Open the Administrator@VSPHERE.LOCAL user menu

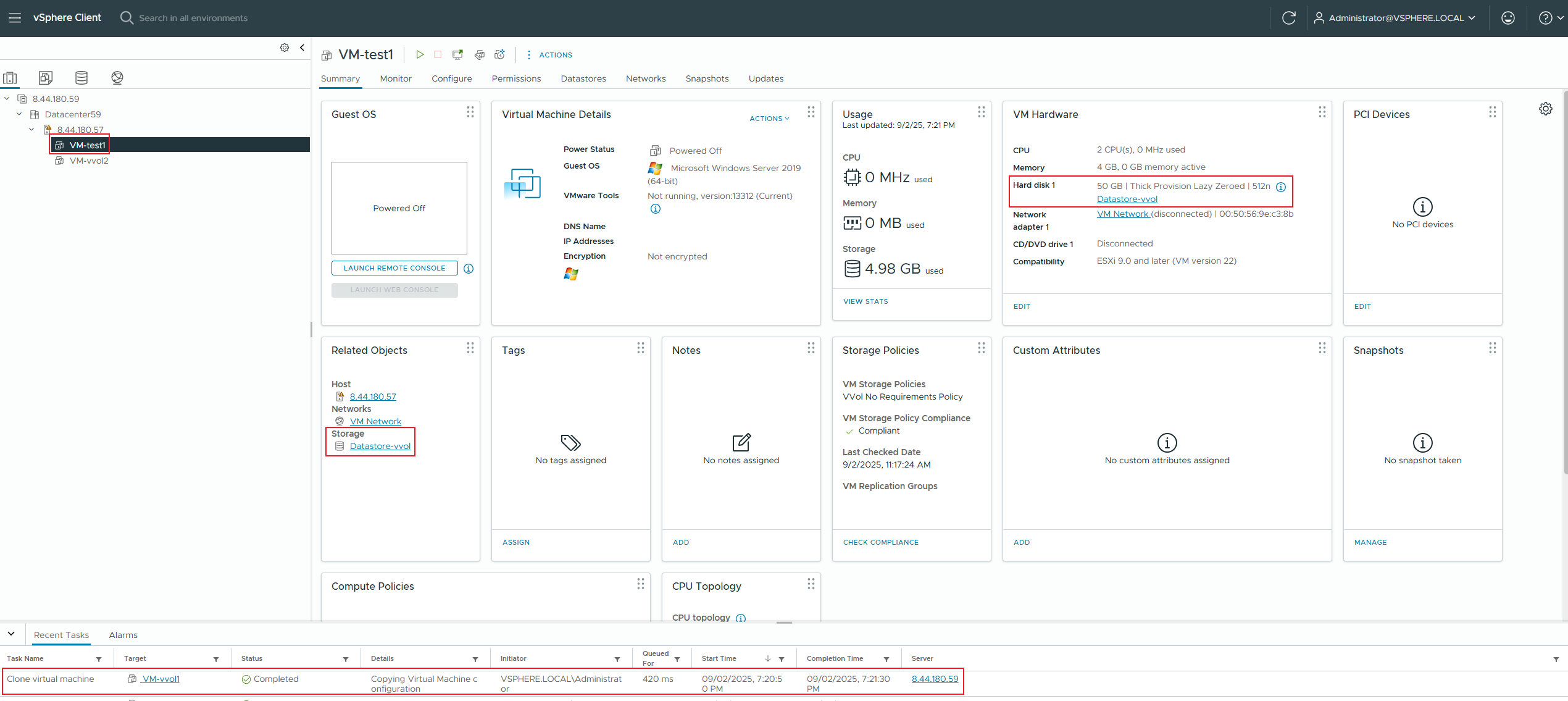(1394, 18)
